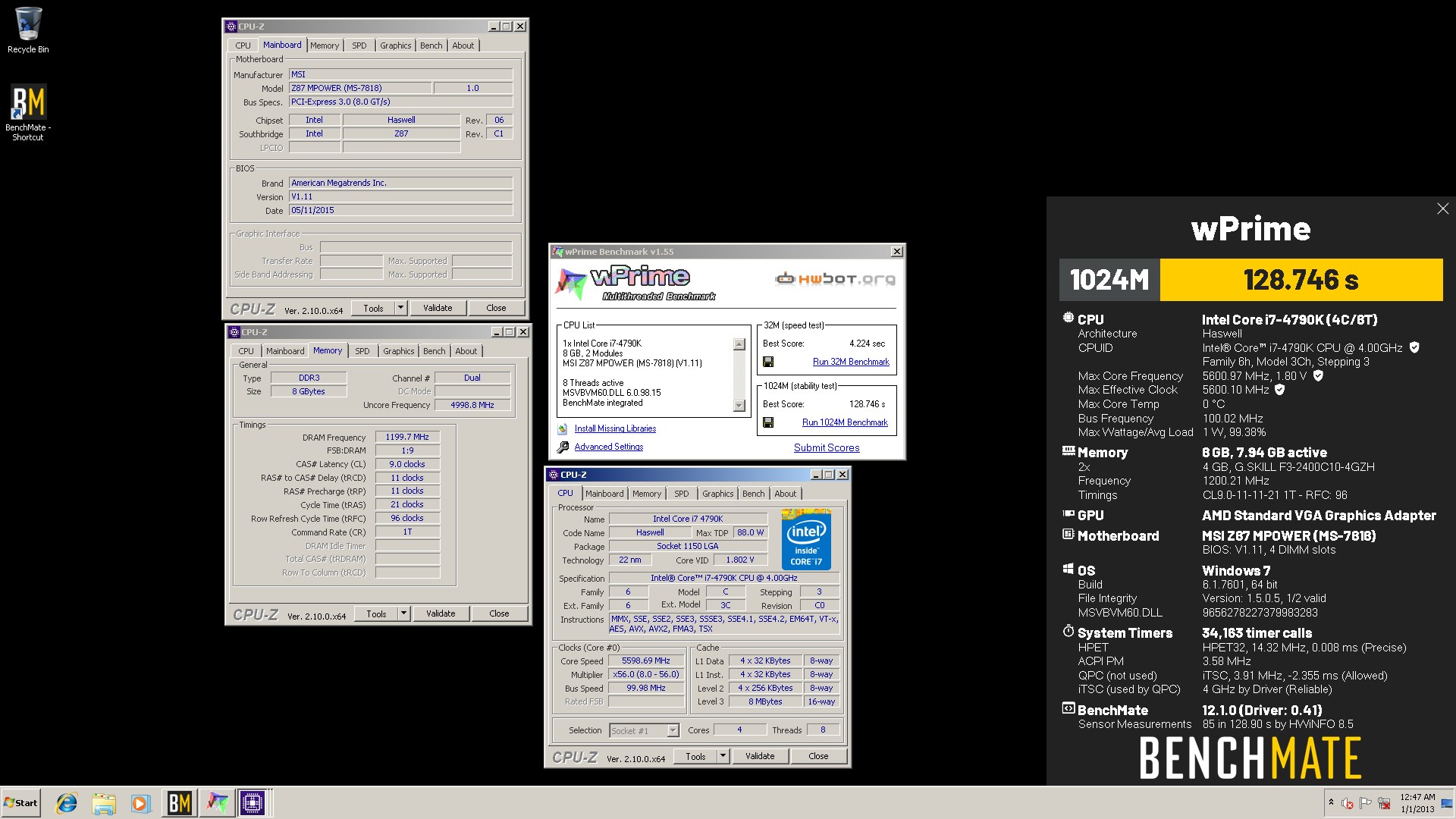Select the CPU tab in Mainboard CPU-Z window
The image size is (1456, 819).
pos(243,45)
